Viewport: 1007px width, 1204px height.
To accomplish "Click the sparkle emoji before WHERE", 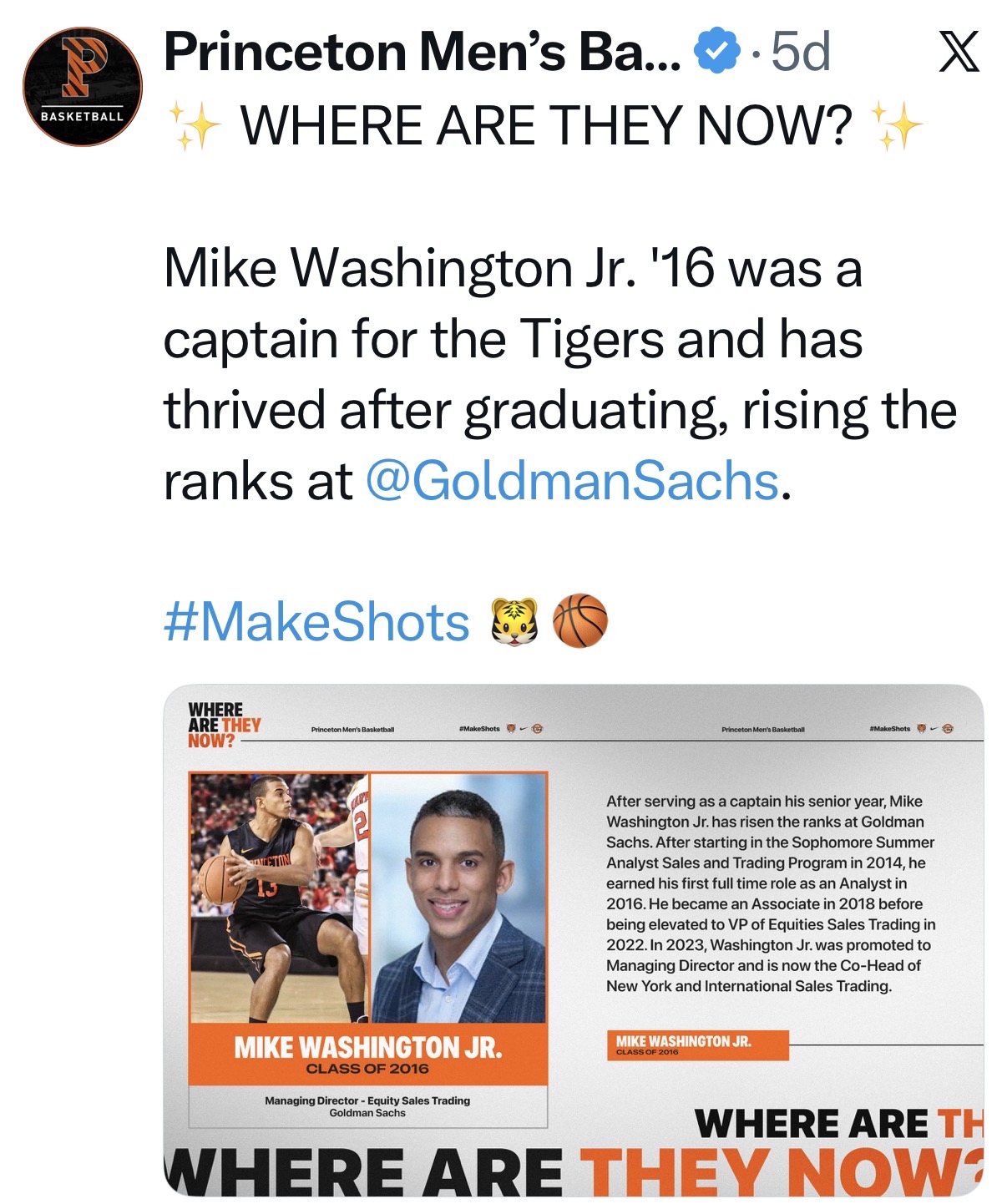I will [x=194, y=126].
